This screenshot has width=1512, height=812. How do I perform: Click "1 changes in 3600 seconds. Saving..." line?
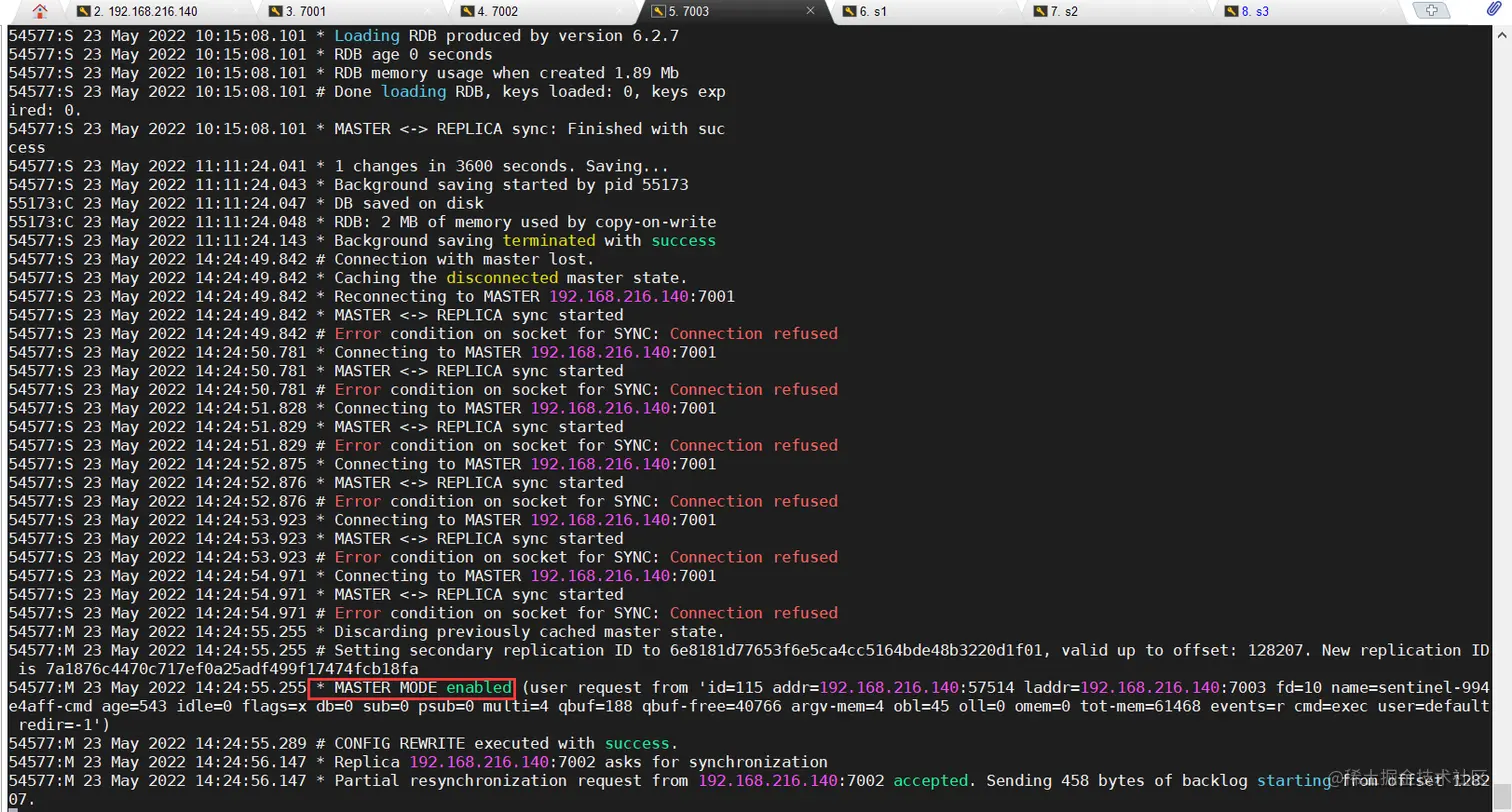point(501,166)
